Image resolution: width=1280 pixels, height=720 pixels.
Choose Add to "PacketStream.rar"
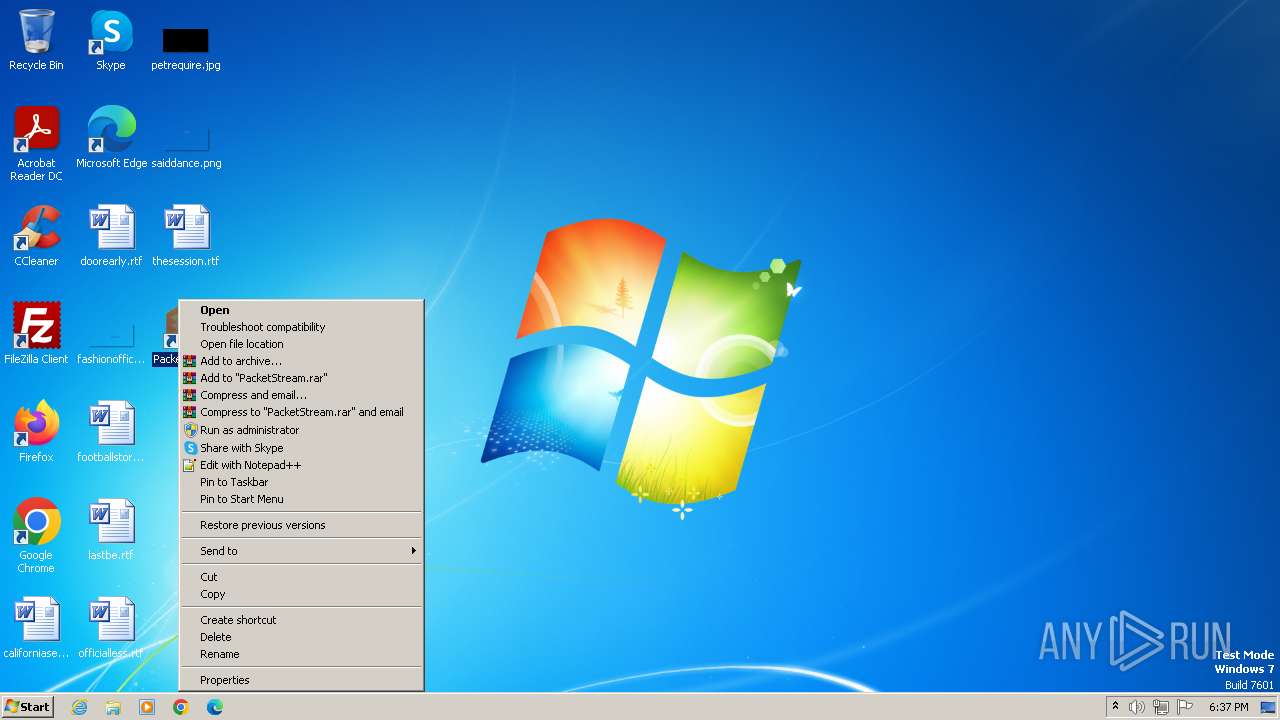(x=301, y=378)
